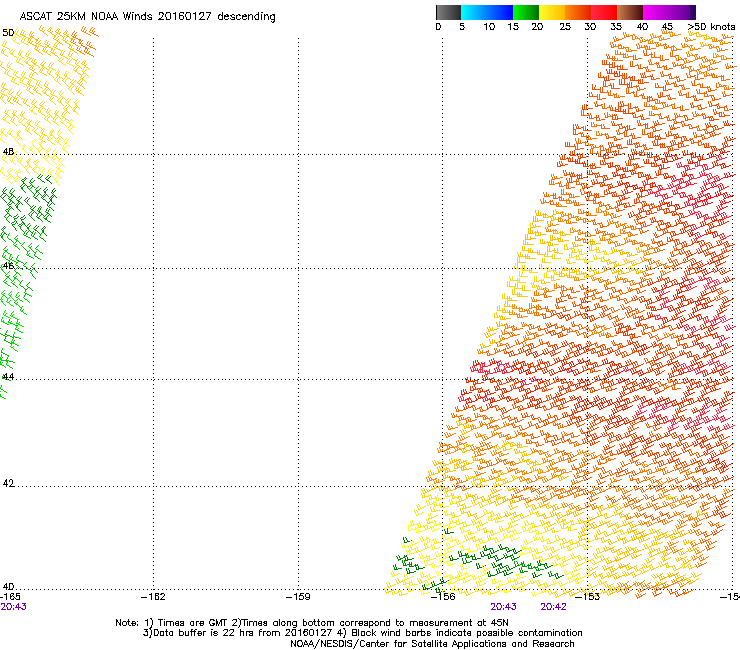
Task: Click longitude label '-159'
Action: 298,597
